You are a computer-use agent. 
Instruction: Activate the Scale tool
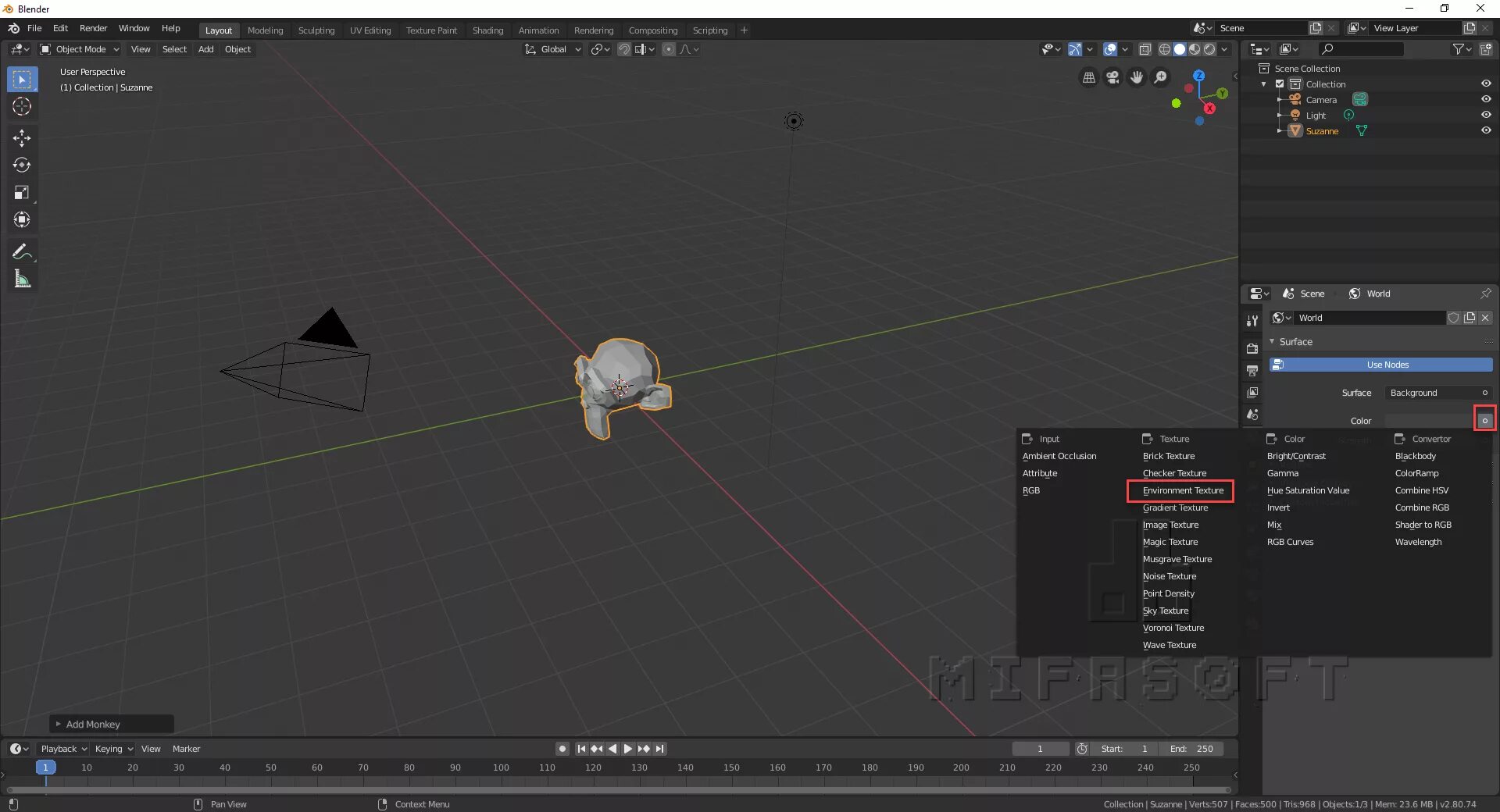pyautogui.click(x=22, y=193)
